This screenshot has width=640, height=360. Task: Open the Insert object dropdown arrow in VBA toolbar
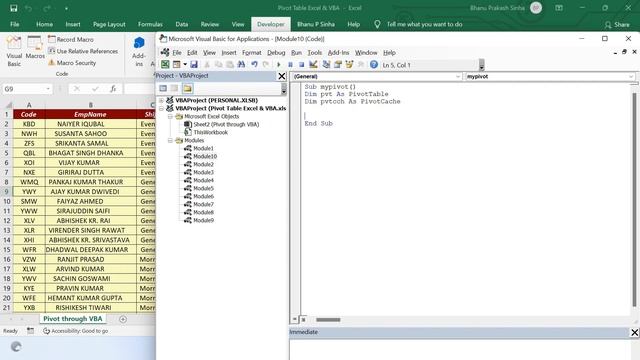(x=185, y=64)
